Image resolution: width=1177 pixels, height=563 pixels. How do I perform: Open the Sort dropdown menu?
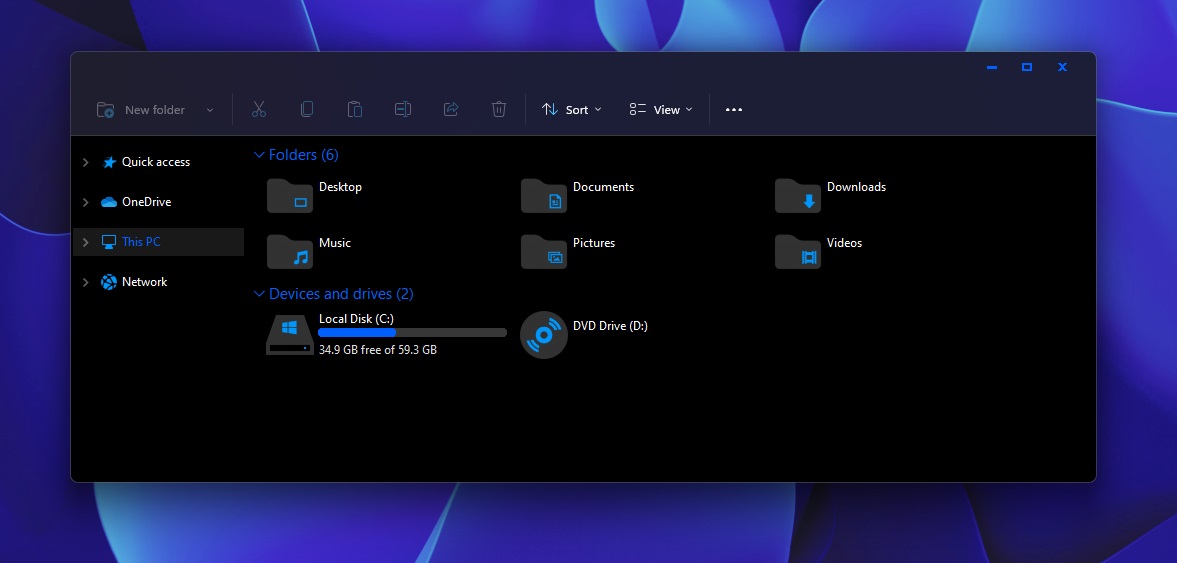[572, 110]
